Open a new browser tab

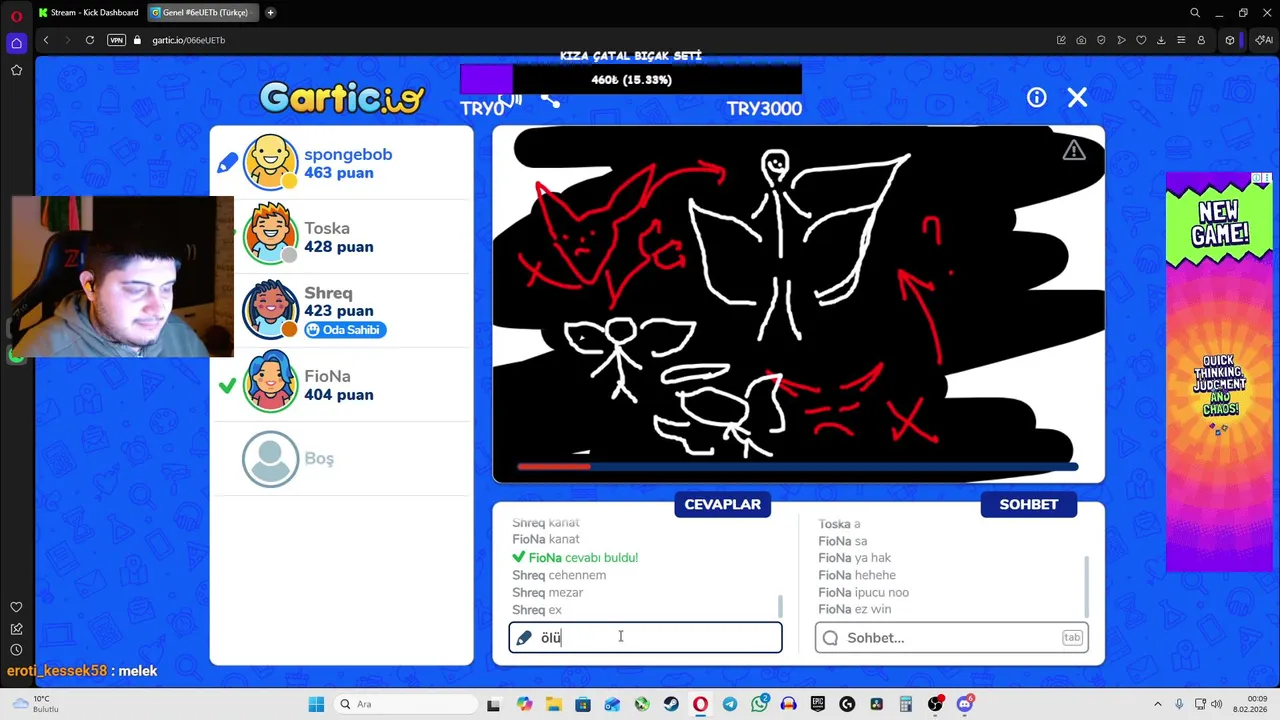270,13
